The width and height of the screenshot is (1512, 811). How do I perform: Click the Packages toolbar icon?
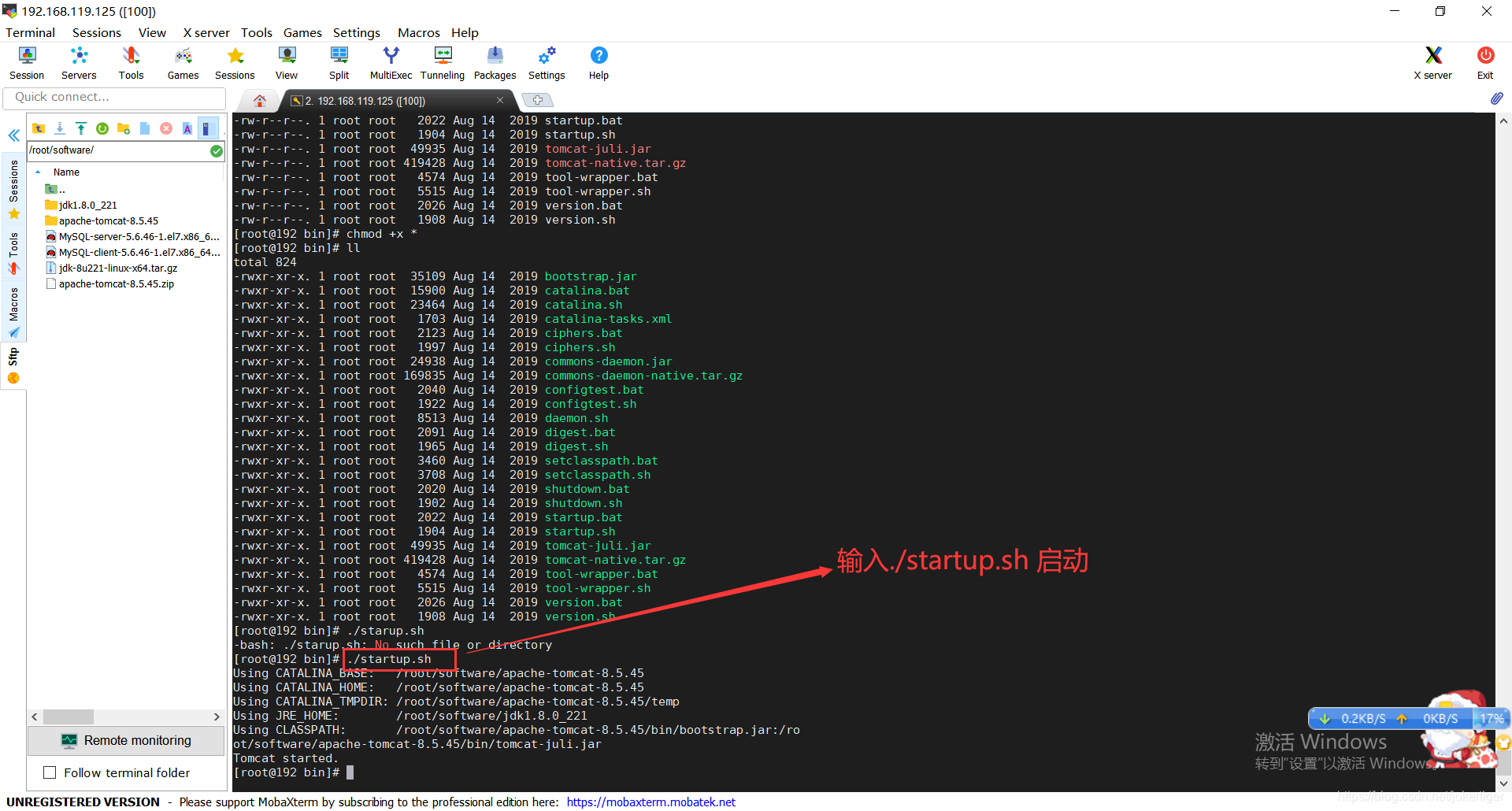pos(495,63)
